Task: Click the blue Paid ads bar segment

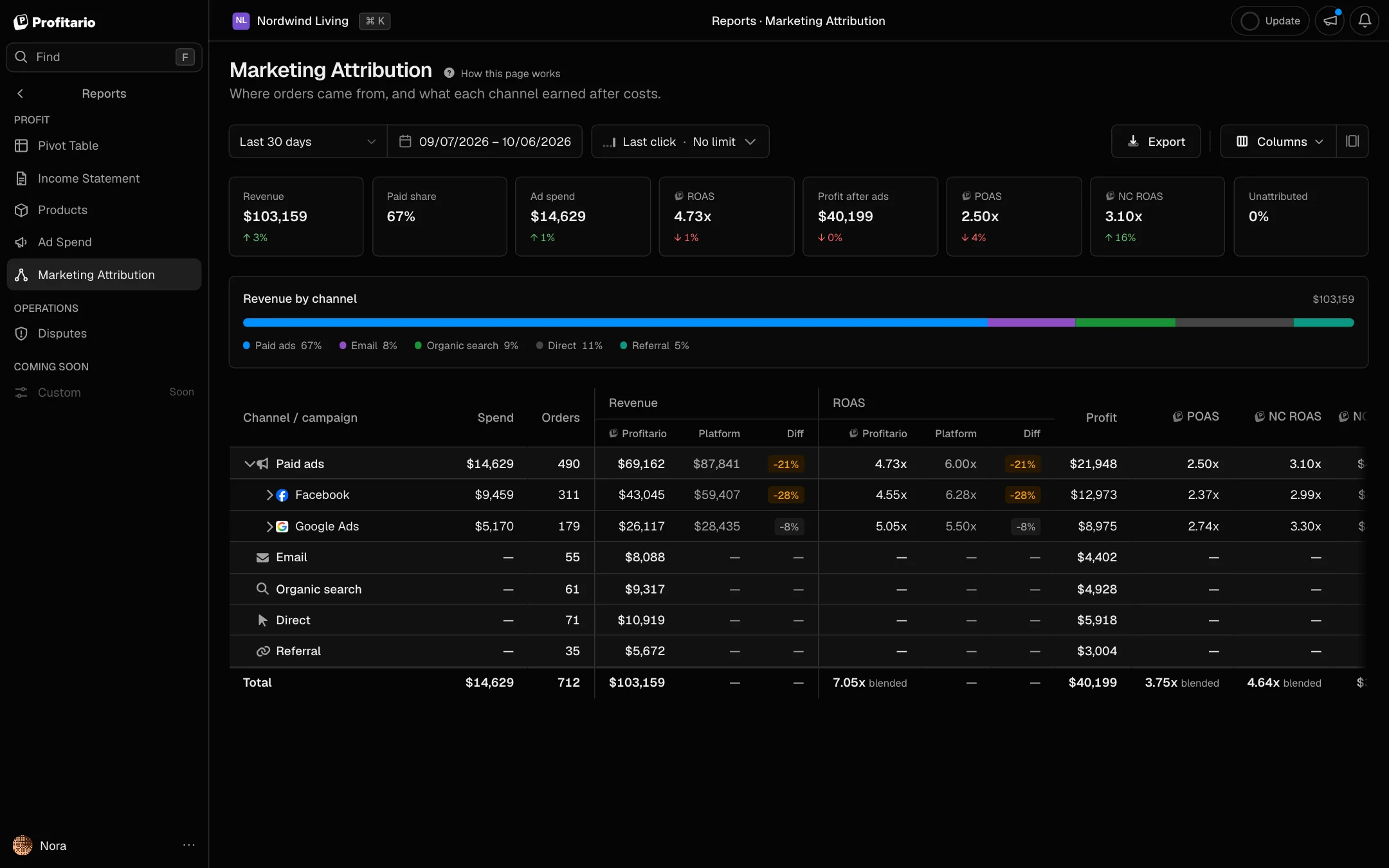Action: tap(615, 322)
